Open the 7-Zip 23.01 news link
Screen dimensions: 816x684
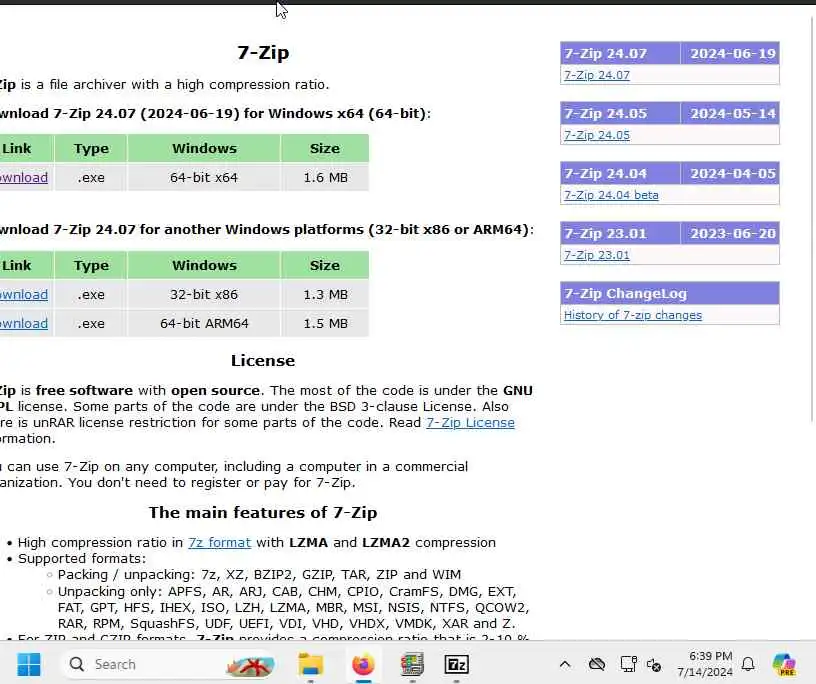[596, 255]
